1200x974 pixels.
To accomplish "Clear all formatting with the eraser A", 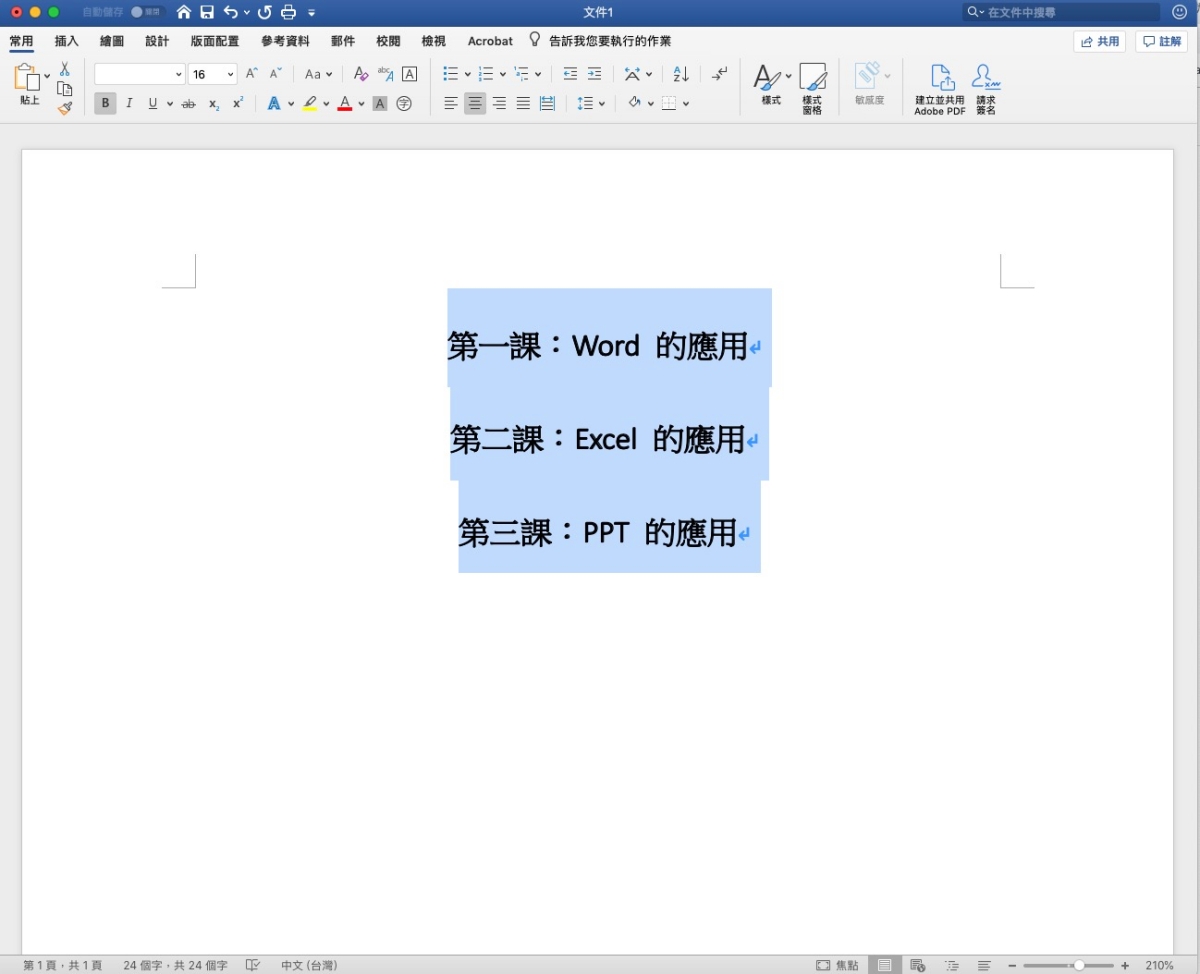I will pyautogui.click(x=361, y=74).
